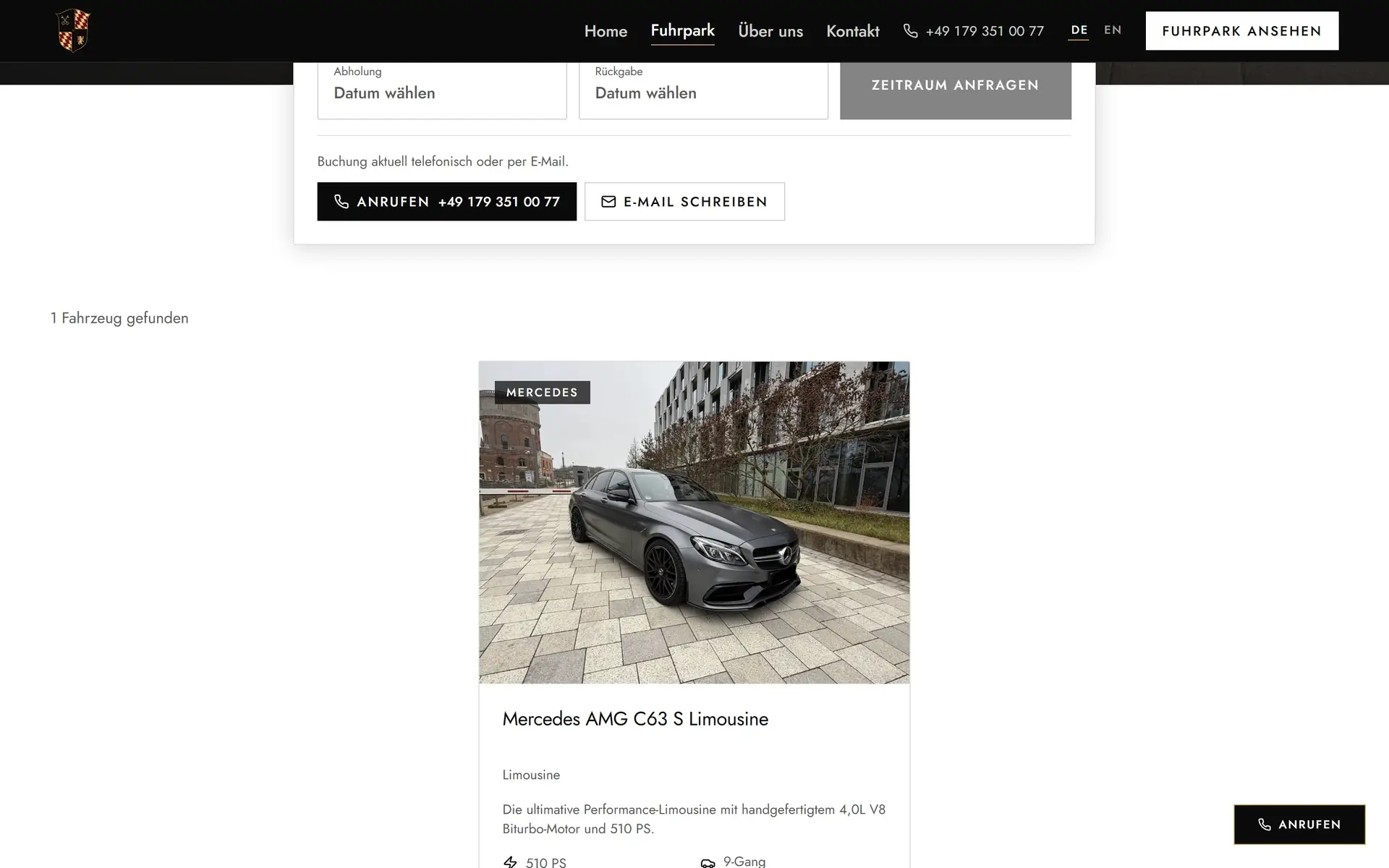Click header phone number +49 179 351 00 77
The image size is (1389, 868).
985,31
